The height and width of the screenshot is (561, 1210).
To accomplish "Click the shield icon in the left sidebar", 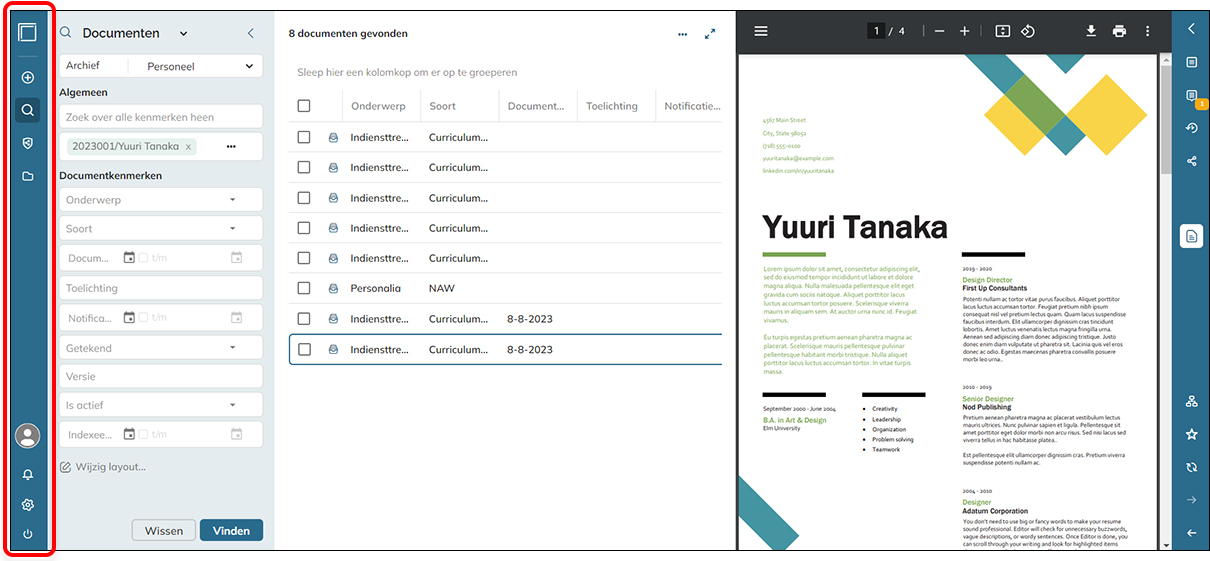I will coord(28,143).
